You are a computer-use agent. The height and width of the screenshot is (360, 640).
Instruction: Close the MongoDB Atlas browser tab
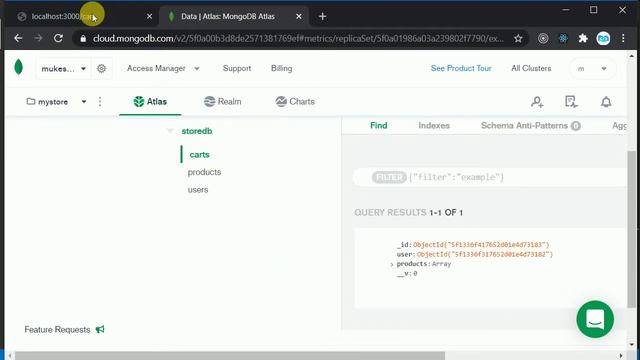pos(299,16)
